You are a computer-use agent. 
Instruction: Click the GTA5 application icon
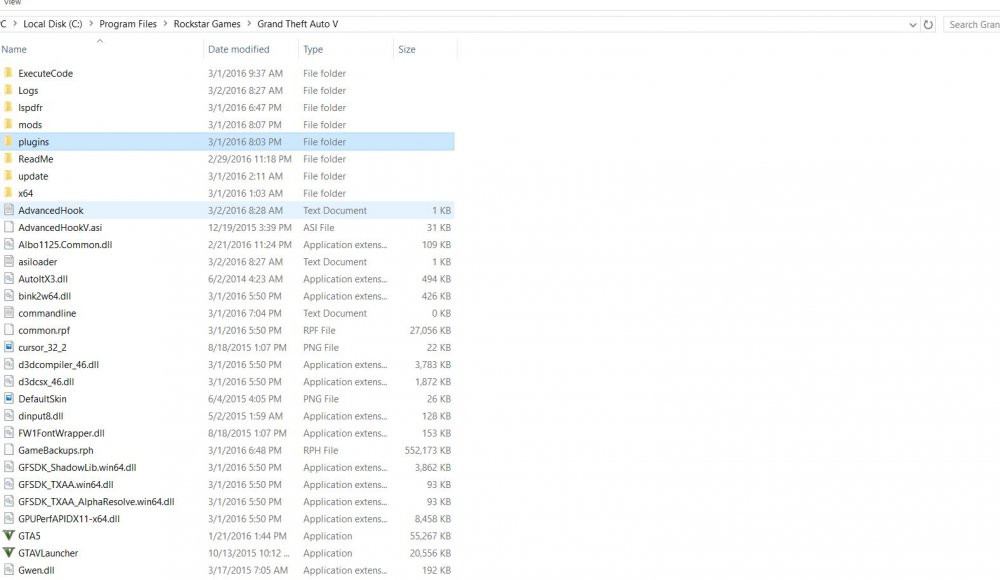pyautogui.click(x=8, y=536)
